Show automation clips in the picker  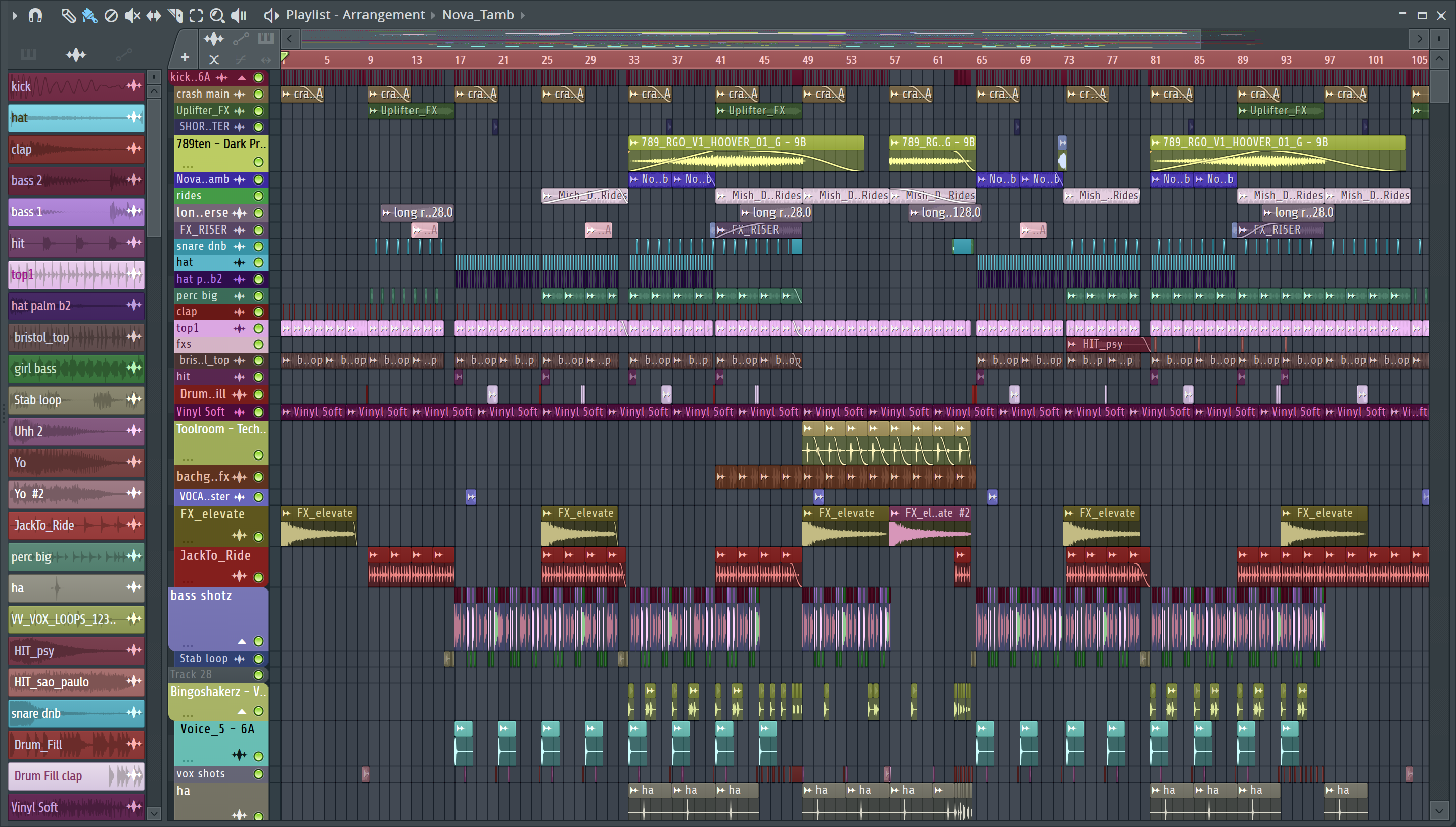pos(124,55)
